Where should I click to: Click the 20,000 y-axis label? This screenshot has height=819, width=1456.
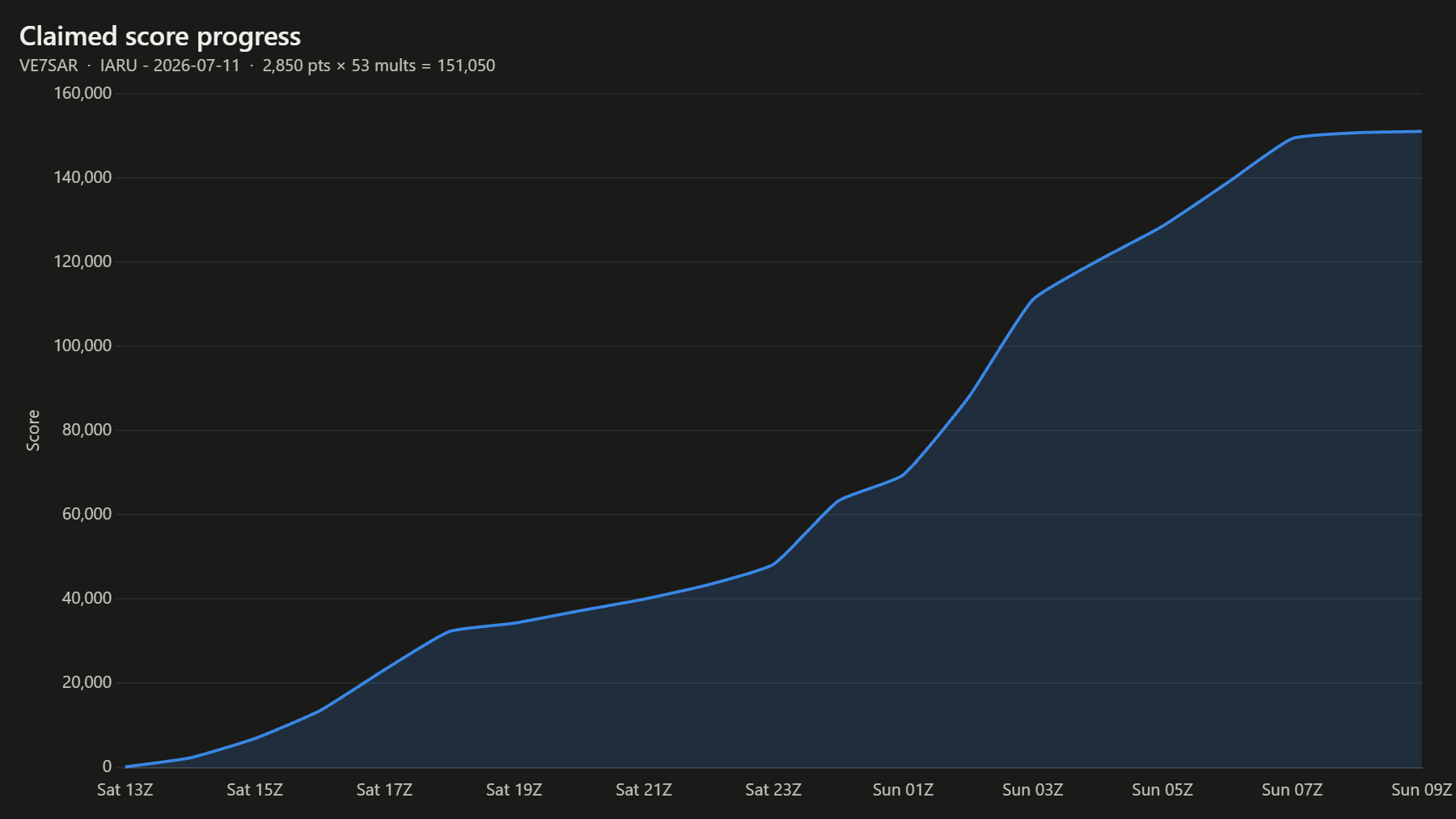coord(87,682)
